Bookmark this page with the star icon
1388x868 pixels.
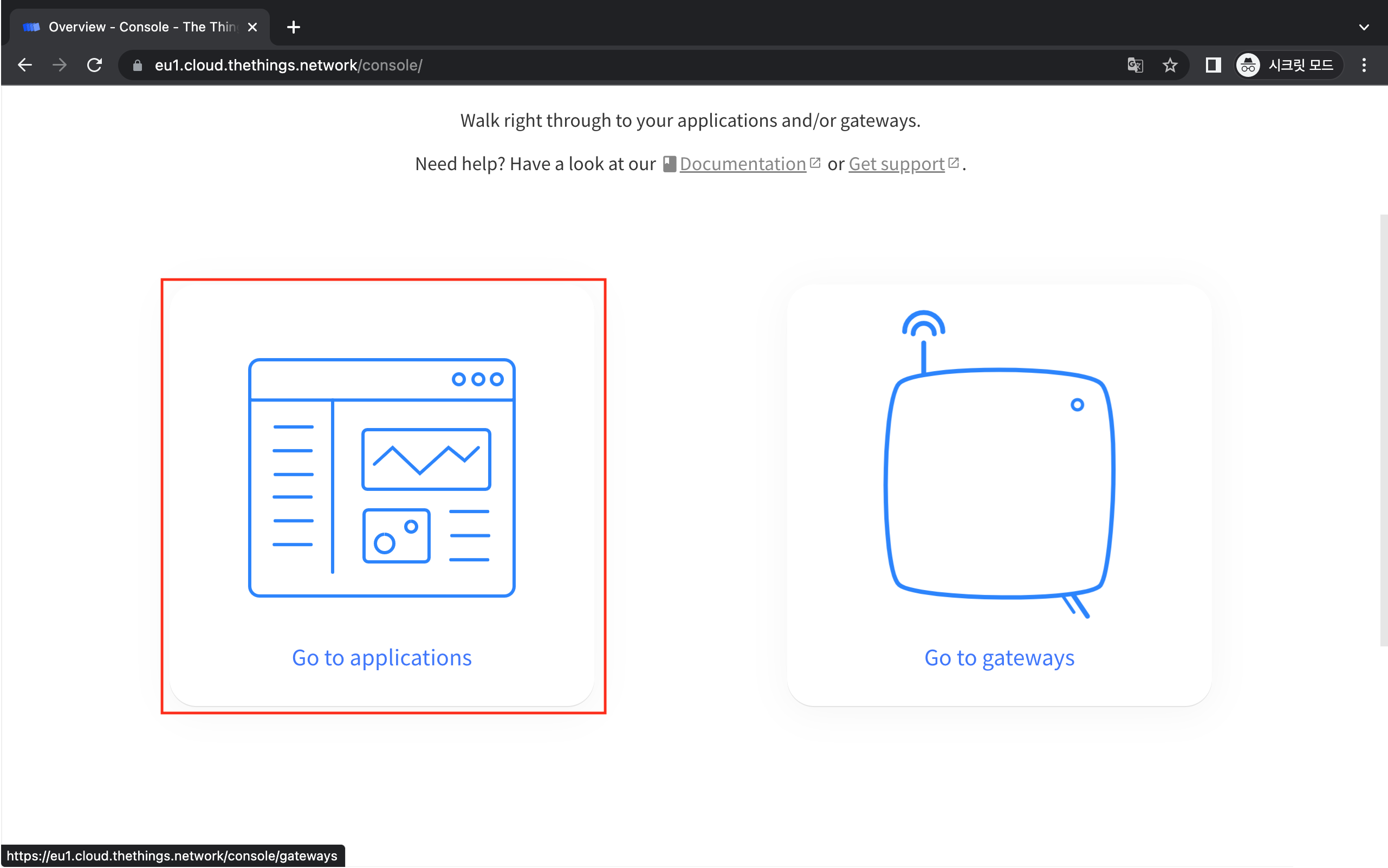[x=1170, y=65]
